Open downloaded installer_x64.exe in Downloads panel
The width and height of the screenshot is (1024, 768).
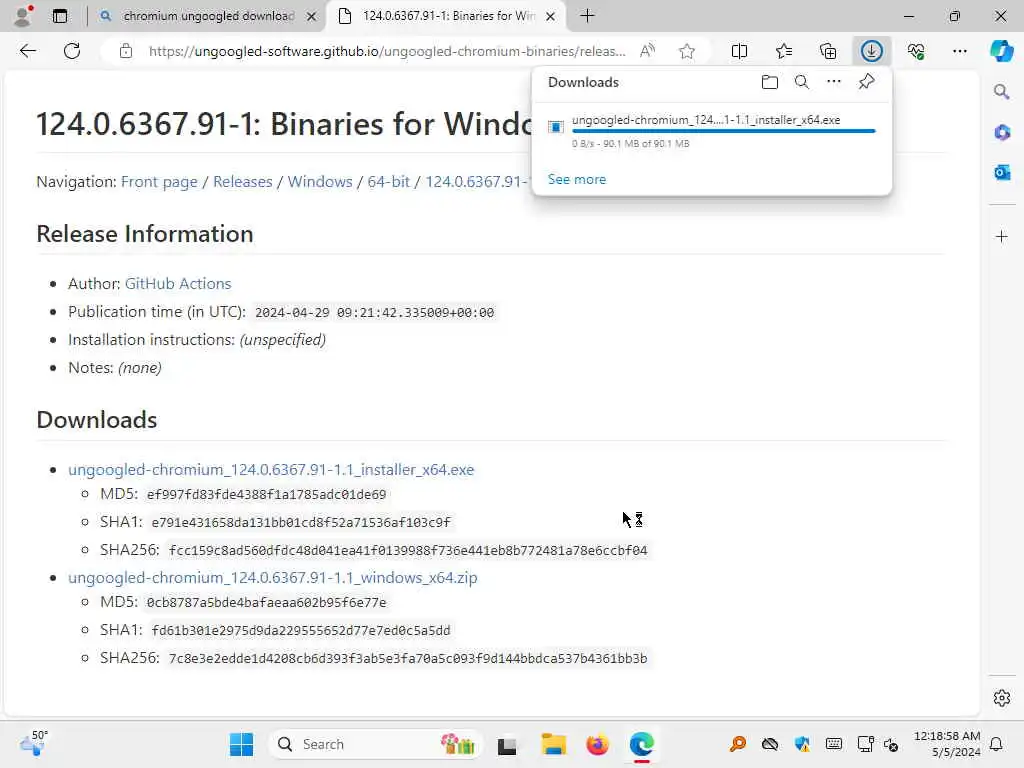pyautogui.click(x=705, y=120)
